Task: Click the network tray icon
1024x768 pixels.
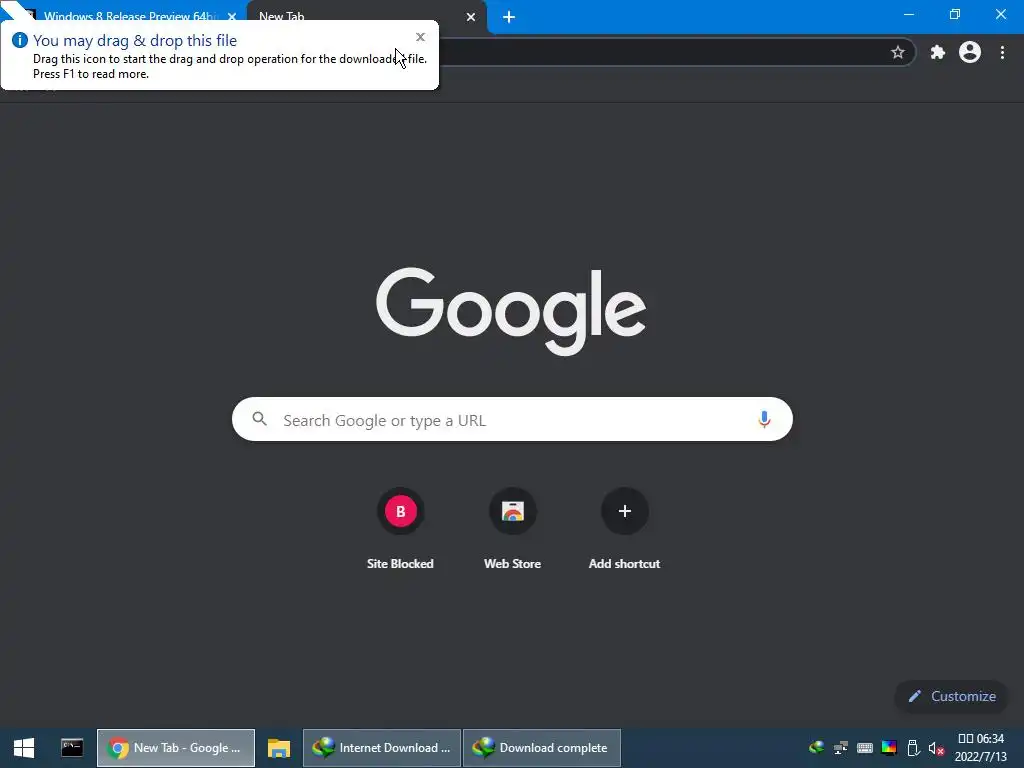Action: click(x=840, y=748)
